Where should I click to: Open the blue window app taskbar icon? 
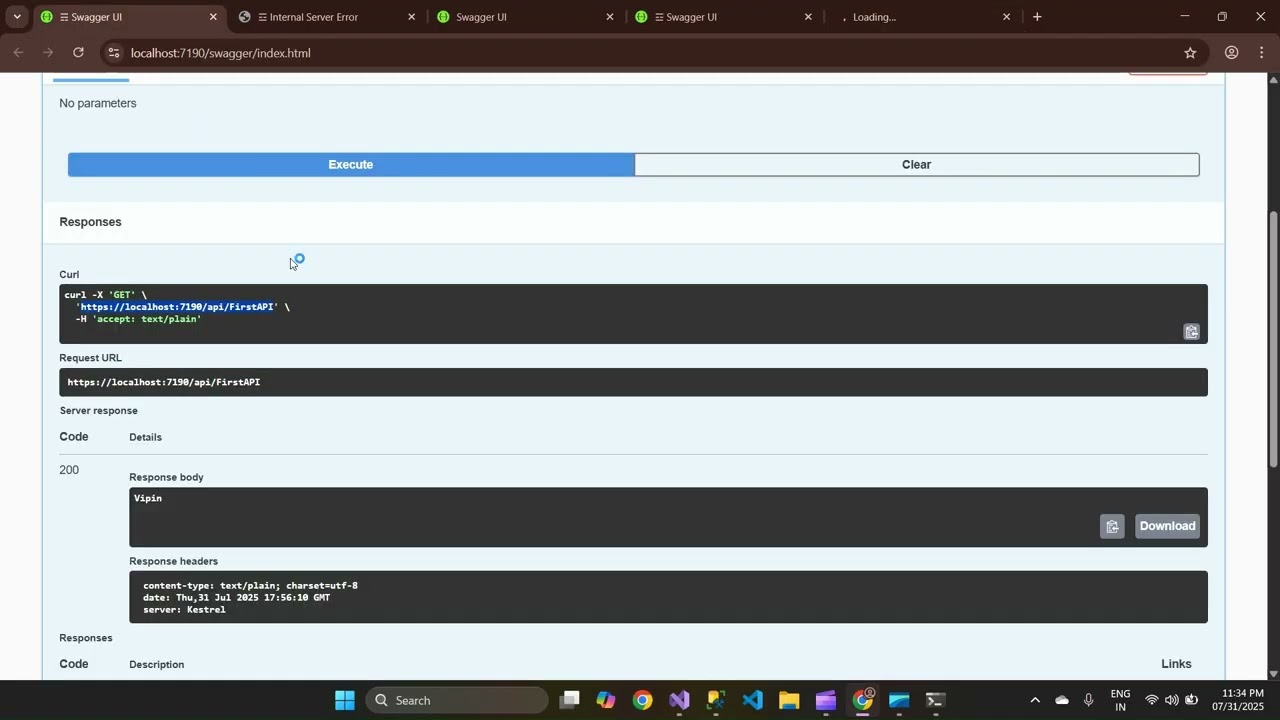tap(899, 700)
